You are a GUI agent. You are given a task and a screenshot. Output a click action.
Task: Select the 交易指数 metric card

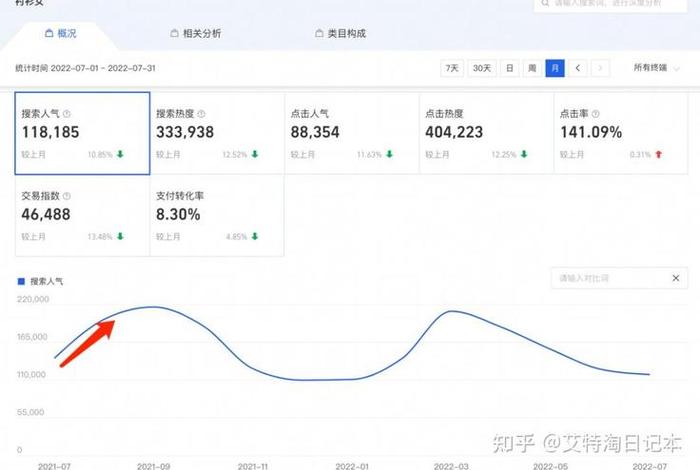coord(82,216)
